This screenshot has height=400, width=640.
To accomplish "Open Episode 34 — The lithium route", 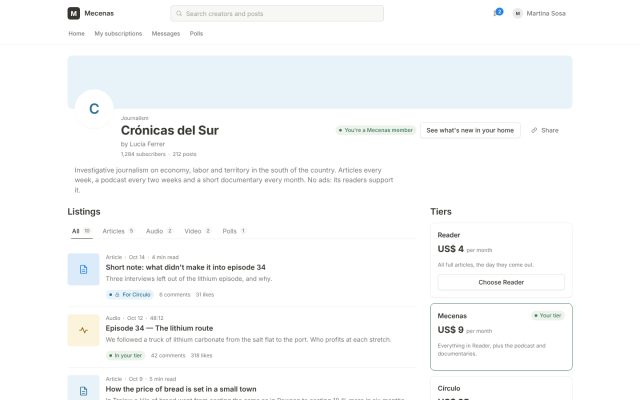I will [x=159, y=328].
